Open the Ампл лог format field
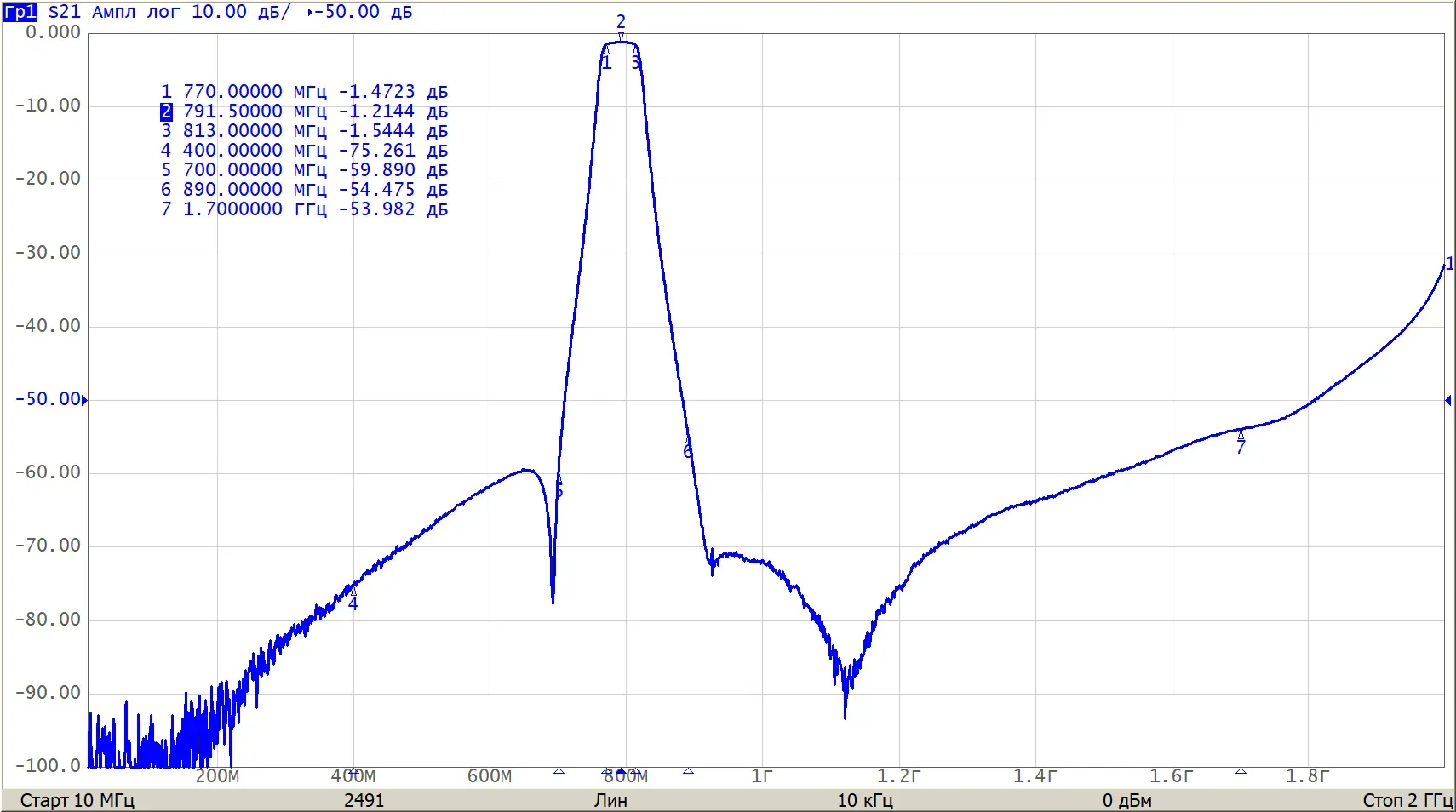Viewport: 1456px width, 812px height. [x=135, y=12]
